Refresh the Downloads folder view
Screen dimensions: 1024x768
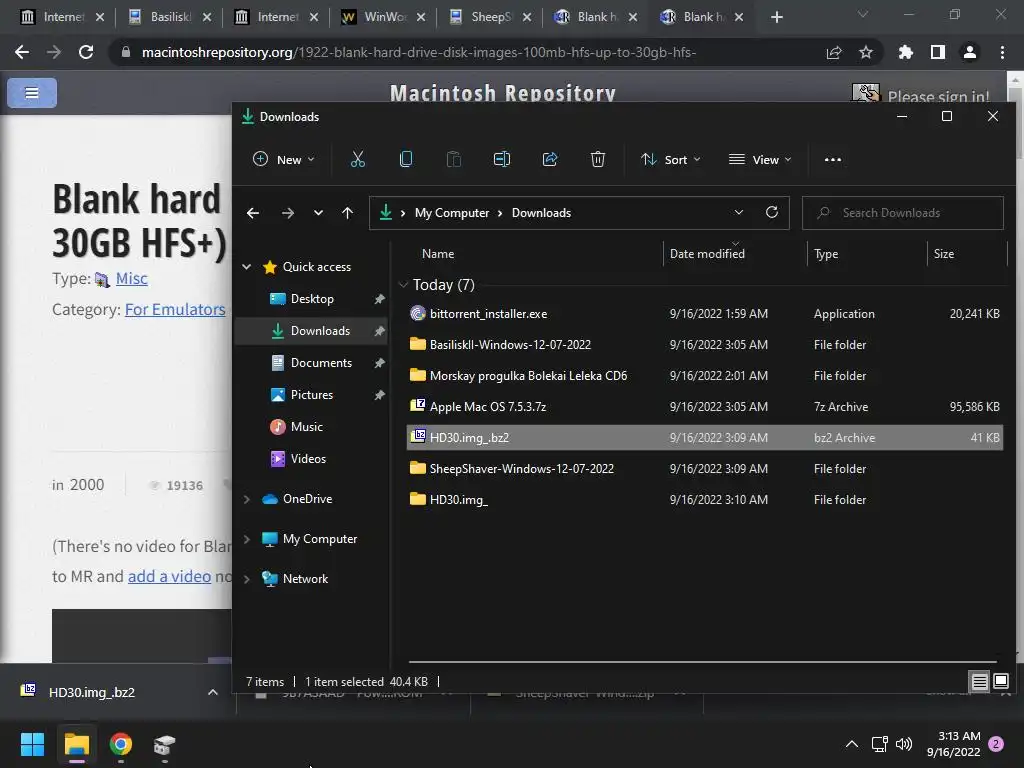(x=771, y=212)
